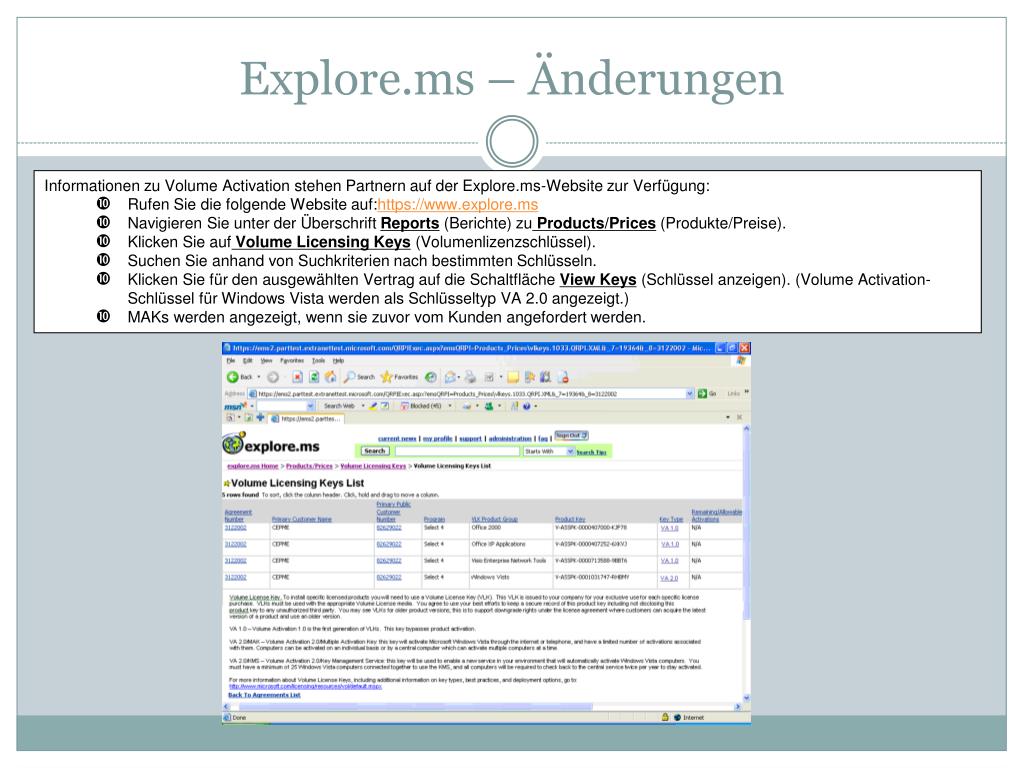The image size is (1024, 768).
Task: Click the current news link
Action: tap(397, 438)
